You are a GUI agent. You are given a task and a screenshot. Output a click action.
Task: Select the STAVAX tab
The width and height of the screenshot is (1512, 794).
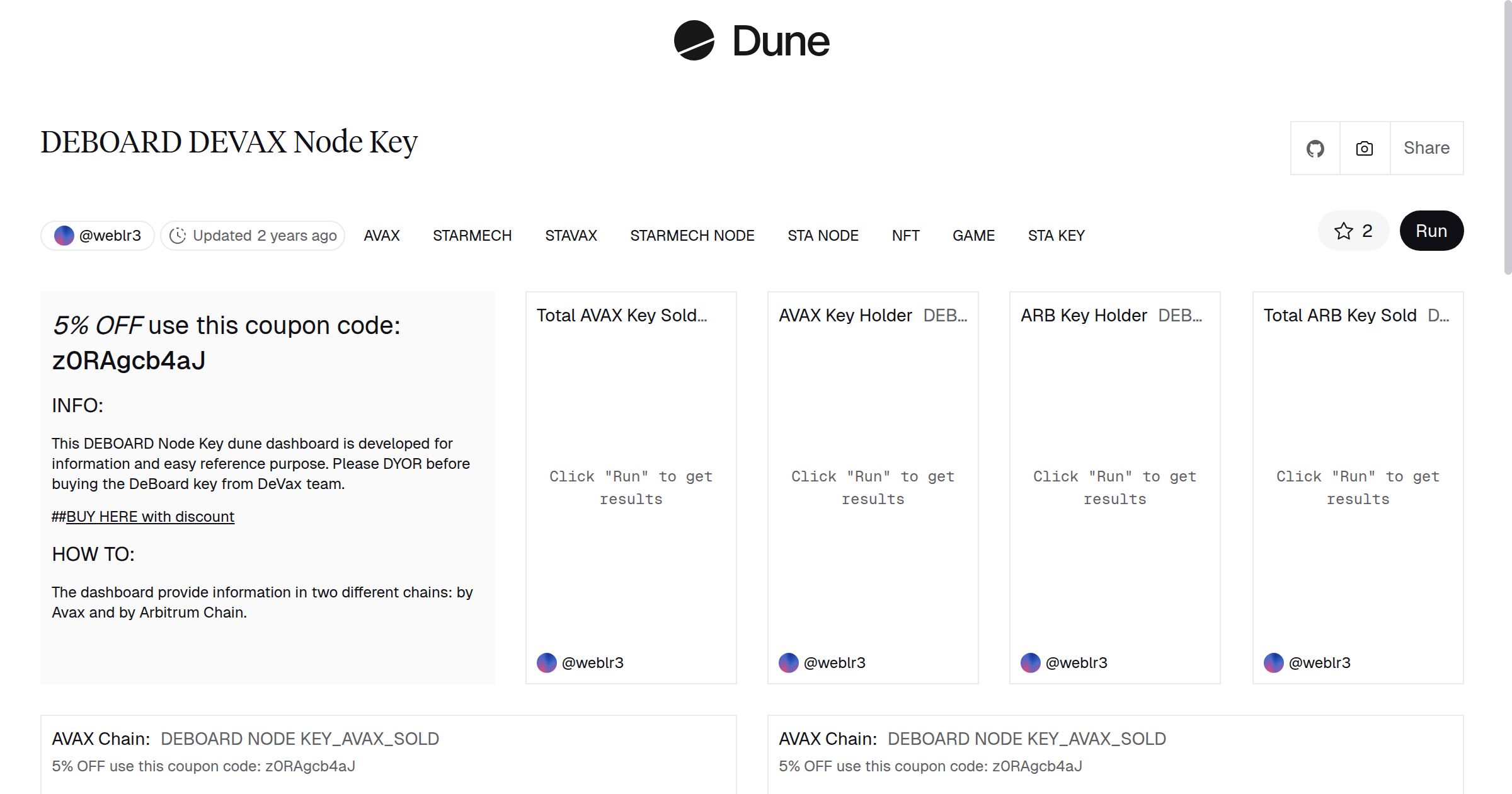(x=570, y=235)
